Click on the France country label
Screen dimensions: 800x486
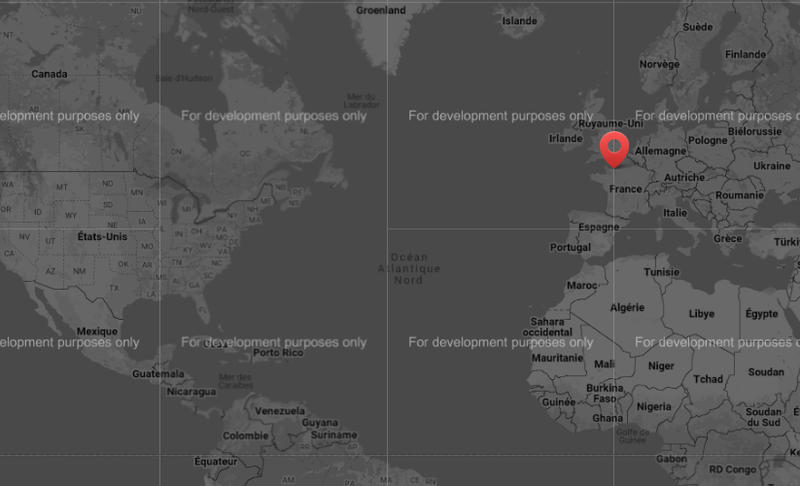click(x=626, y=189)
